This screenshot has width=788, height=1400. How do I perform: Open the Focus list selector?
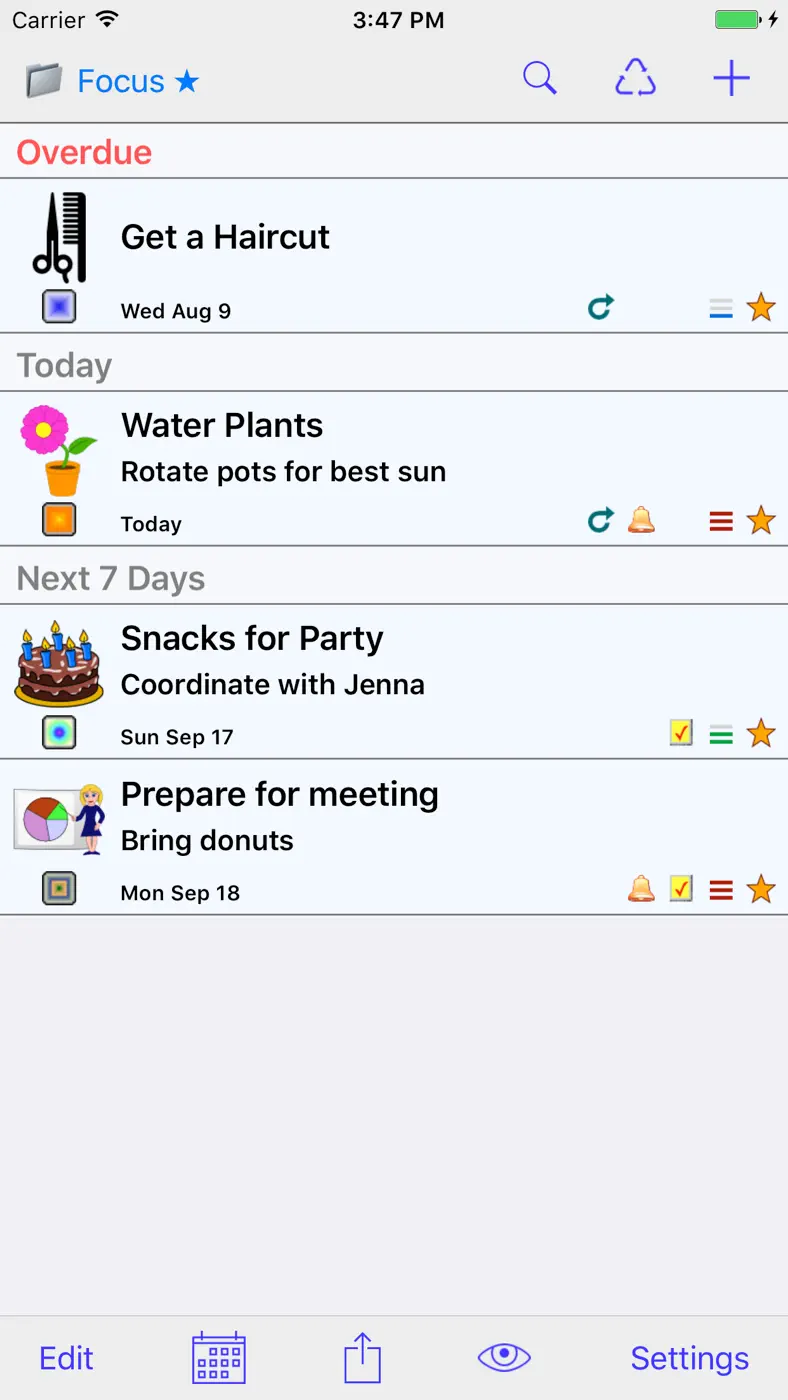pos(112,80)
